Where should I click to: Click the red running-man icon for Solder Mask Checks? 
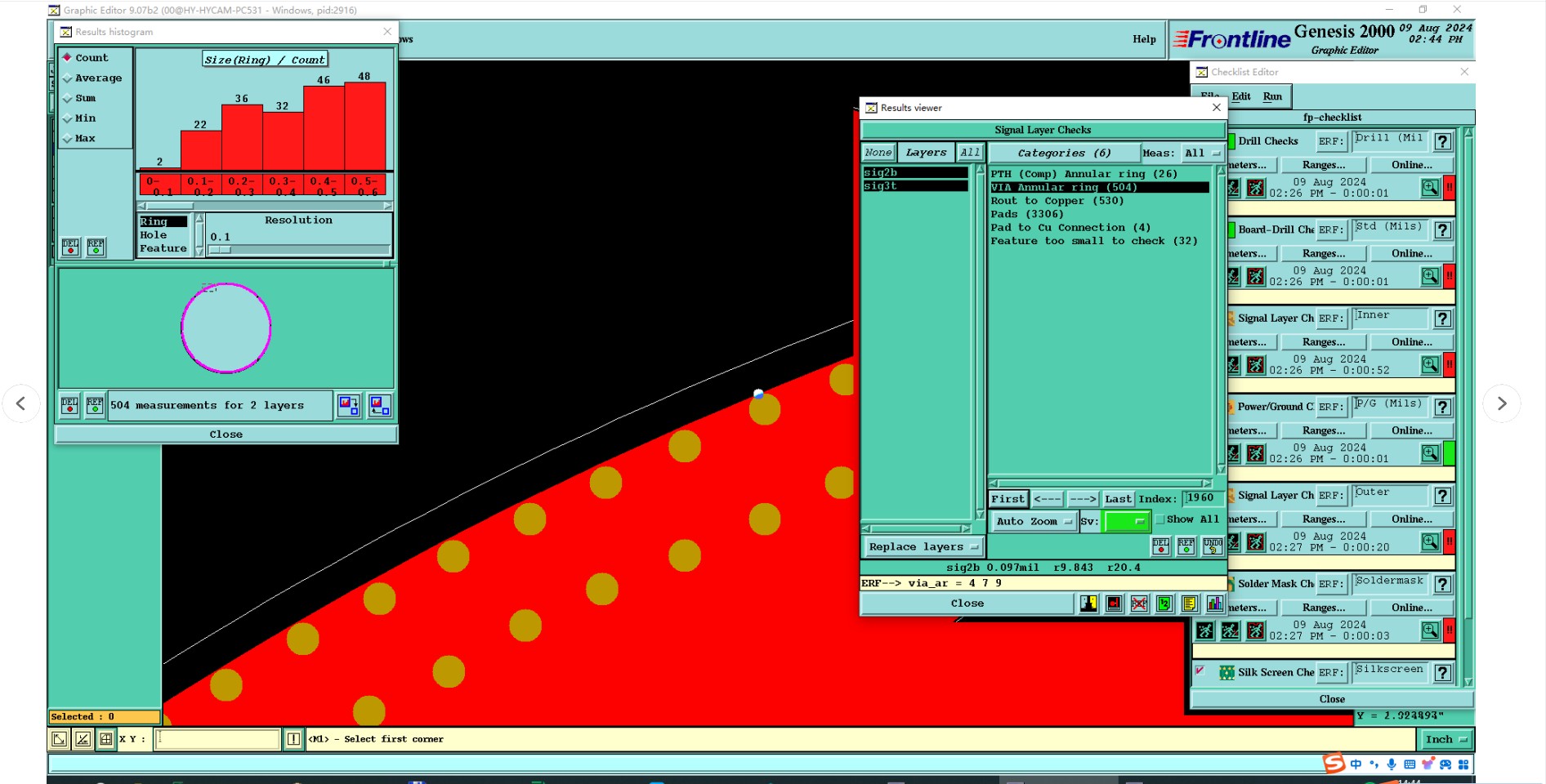1256,630
